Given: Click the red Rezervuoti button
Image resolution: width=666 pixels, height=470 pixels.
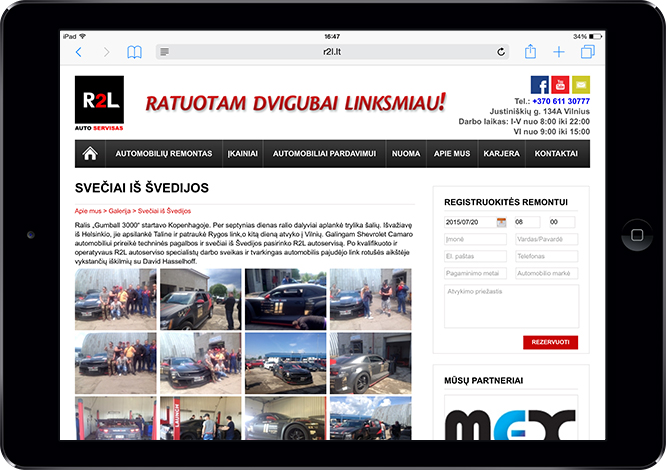Looking at the screenshot, I should click(550, 342).
